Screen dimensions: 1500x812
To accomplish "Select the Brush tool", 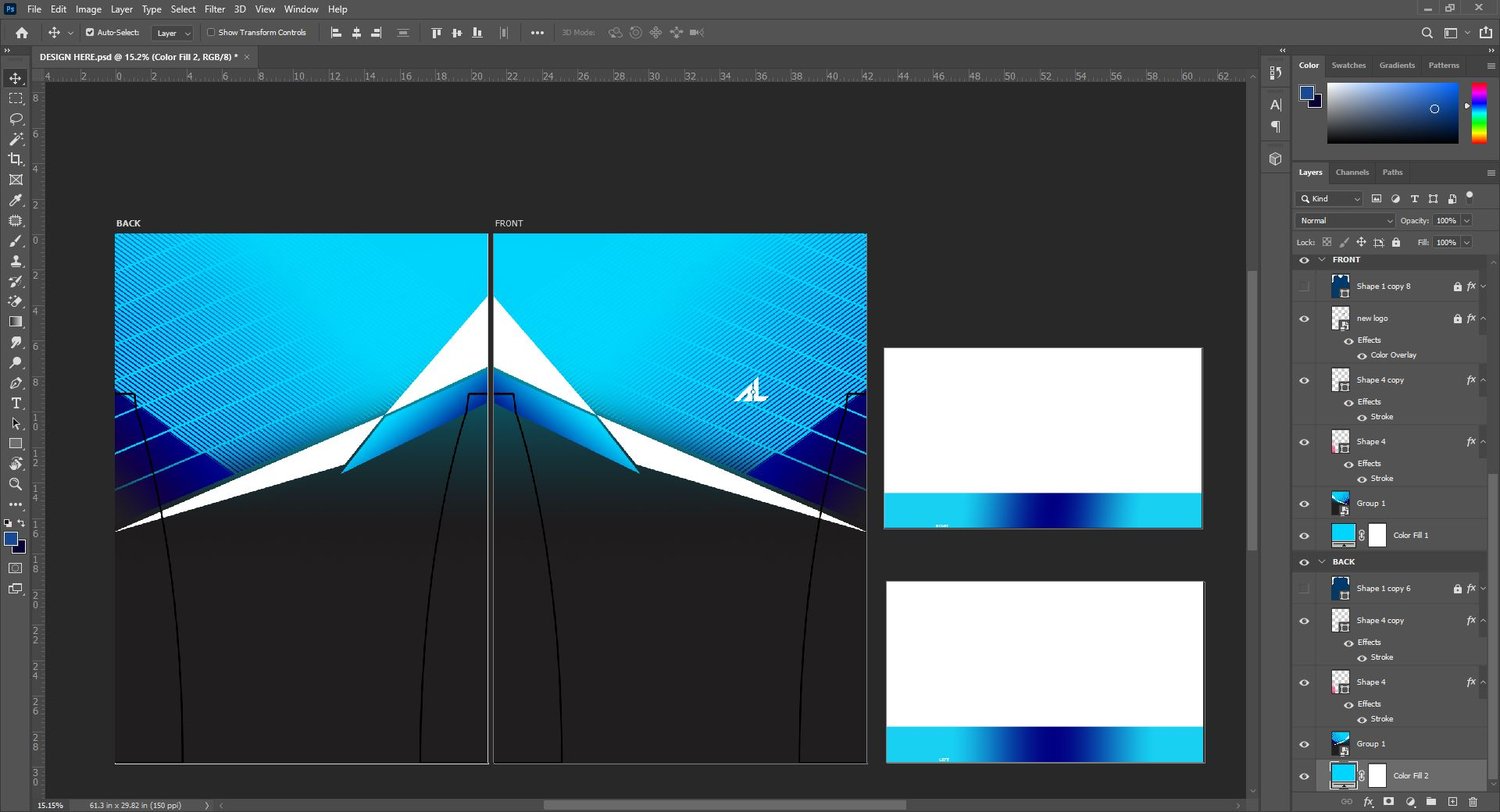I will click(x=15, y=241).
